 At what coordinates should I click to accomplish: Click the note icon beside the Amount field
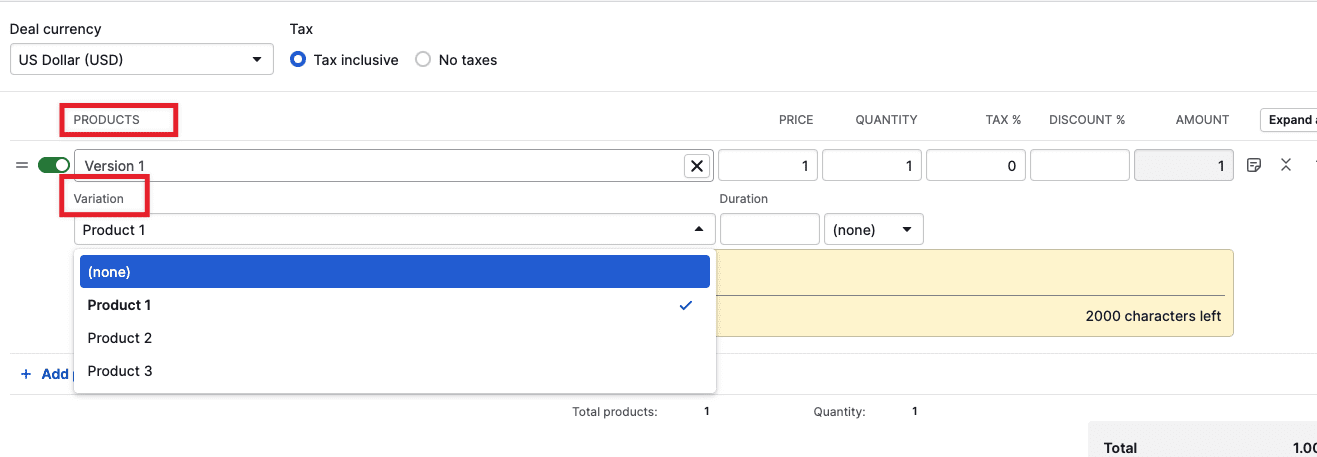(1254, 165)
